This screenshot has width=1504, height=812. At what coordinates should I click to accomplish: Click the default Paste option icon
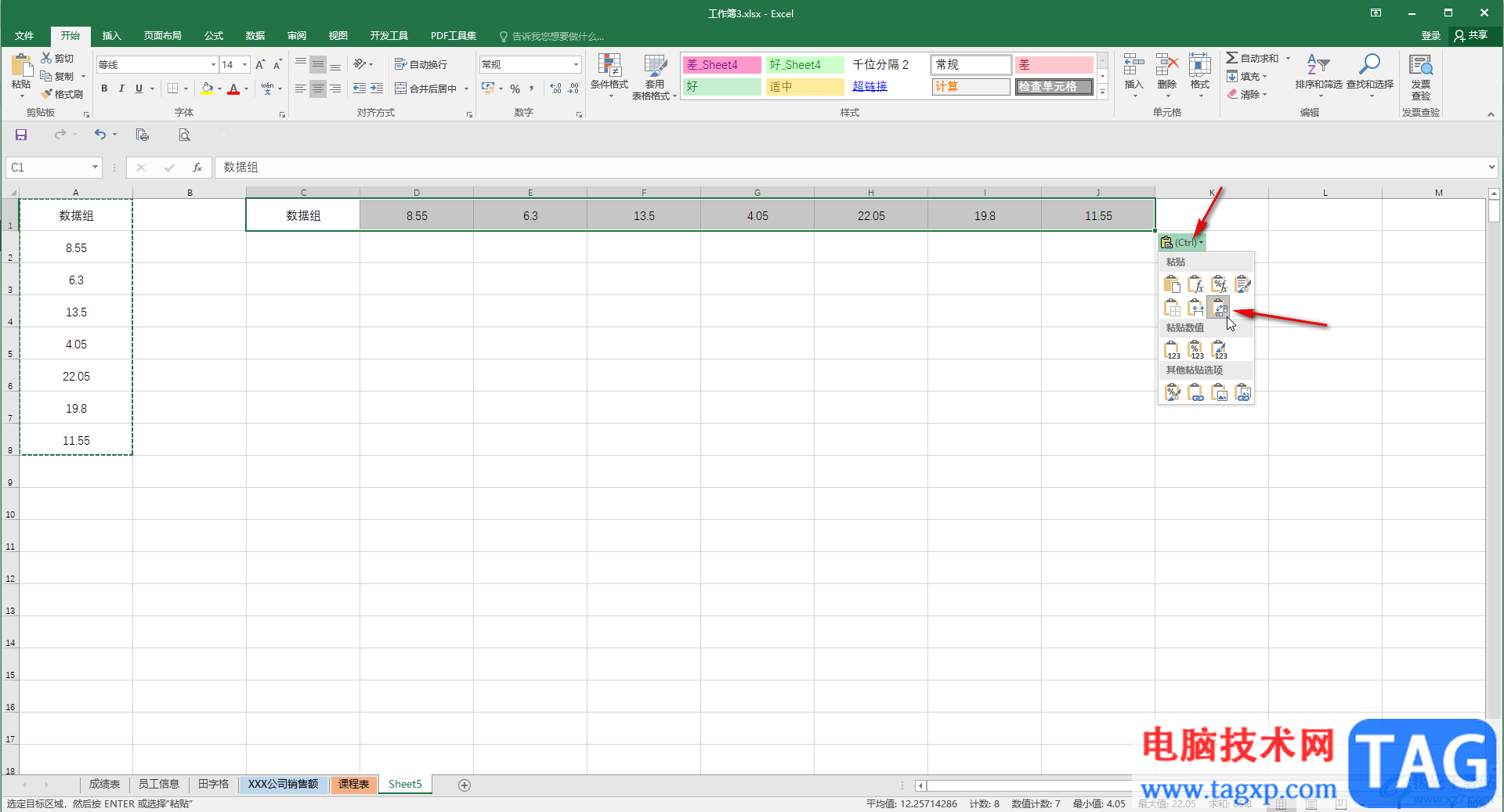(1172, 283)
